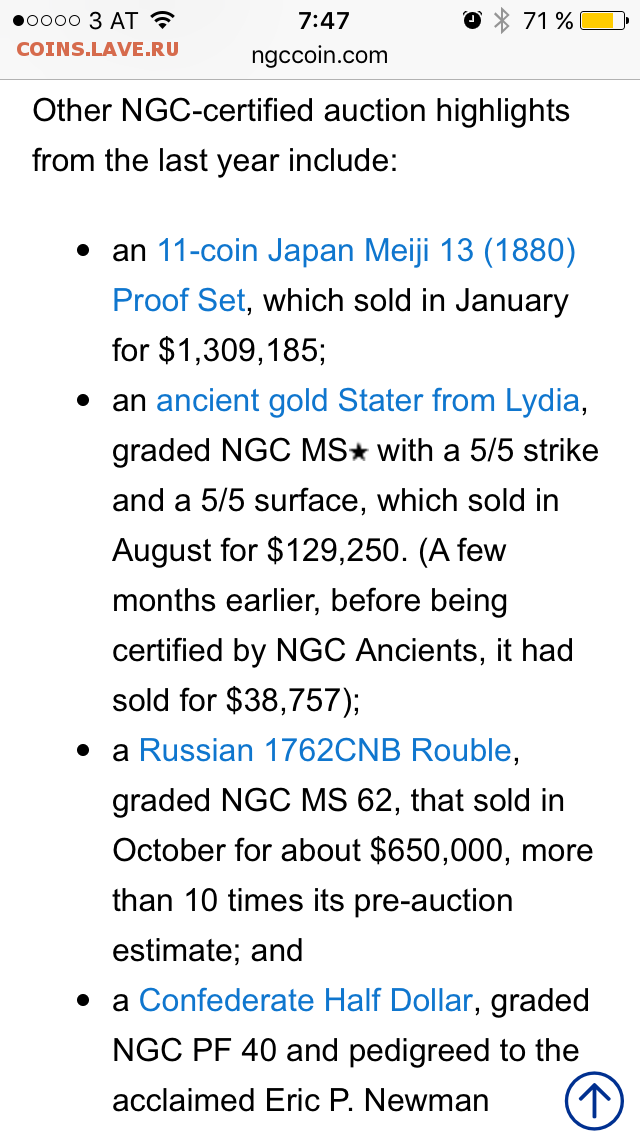Tap the COINS.LAVE.RU watermark
Image resolution: width=640 pixels, height=1136 pixels.
click(97, 49)
